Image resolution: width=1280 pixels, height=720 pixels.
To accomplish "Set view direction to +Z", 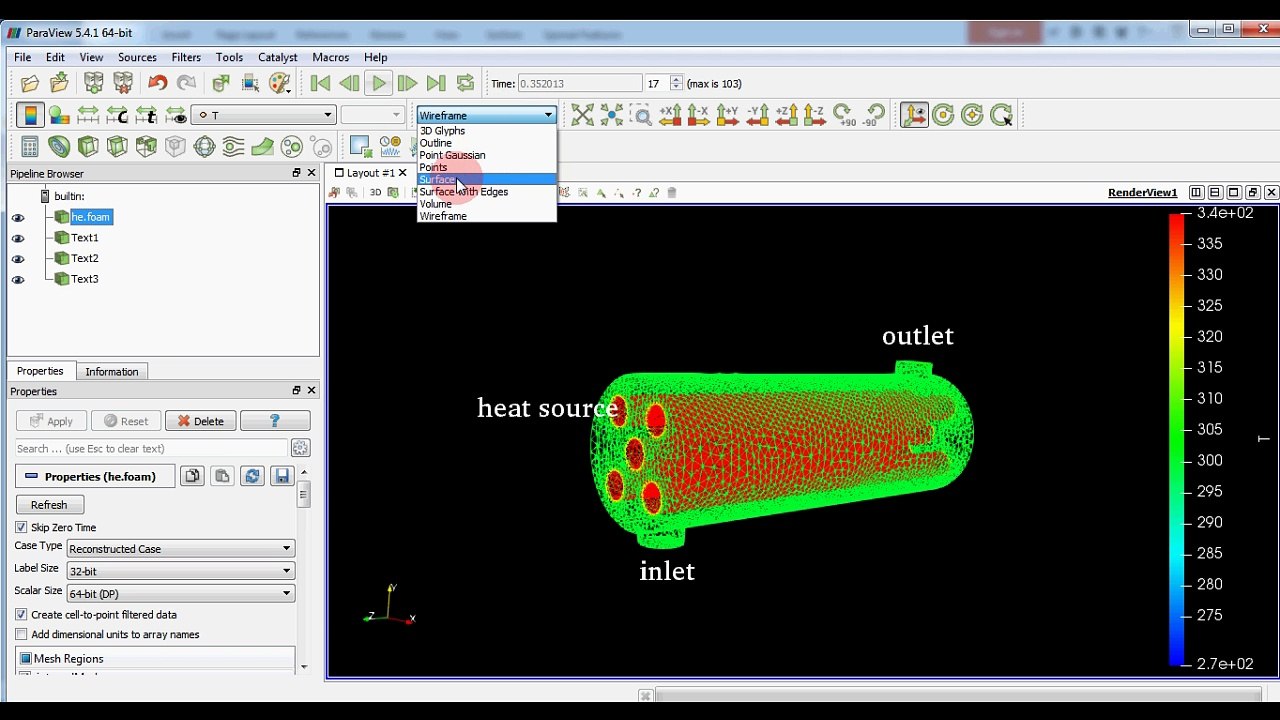I will (786, 115).
